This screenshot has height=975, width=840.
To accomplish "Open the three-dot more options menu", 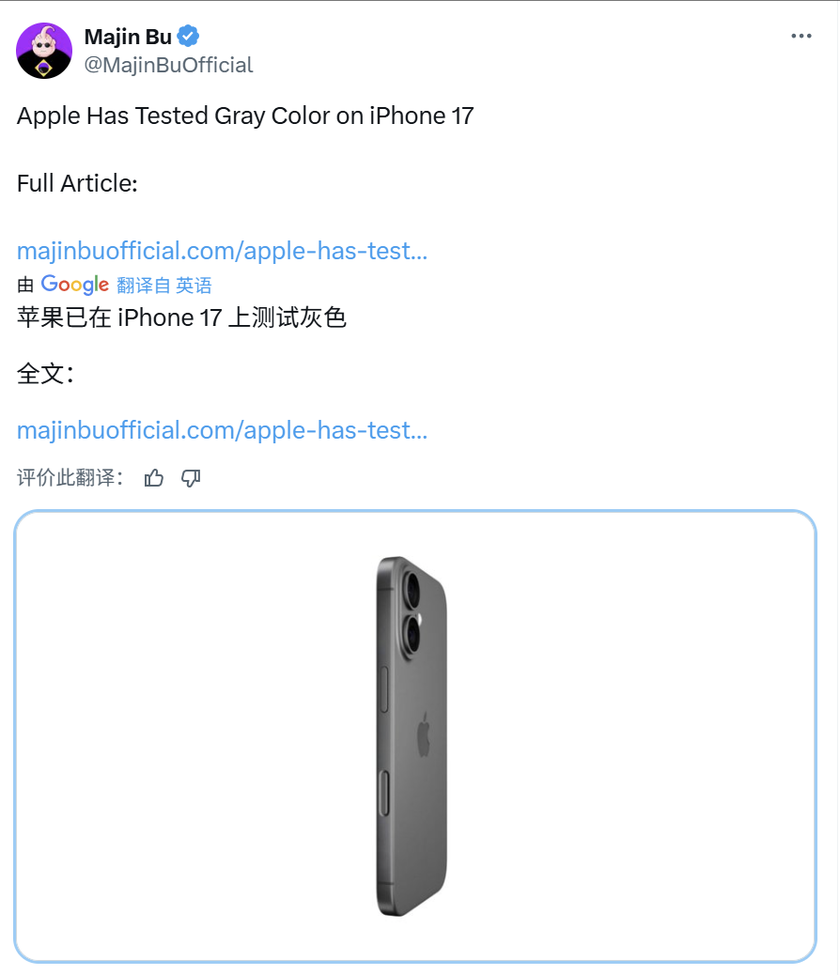I will tap(801, 36).
